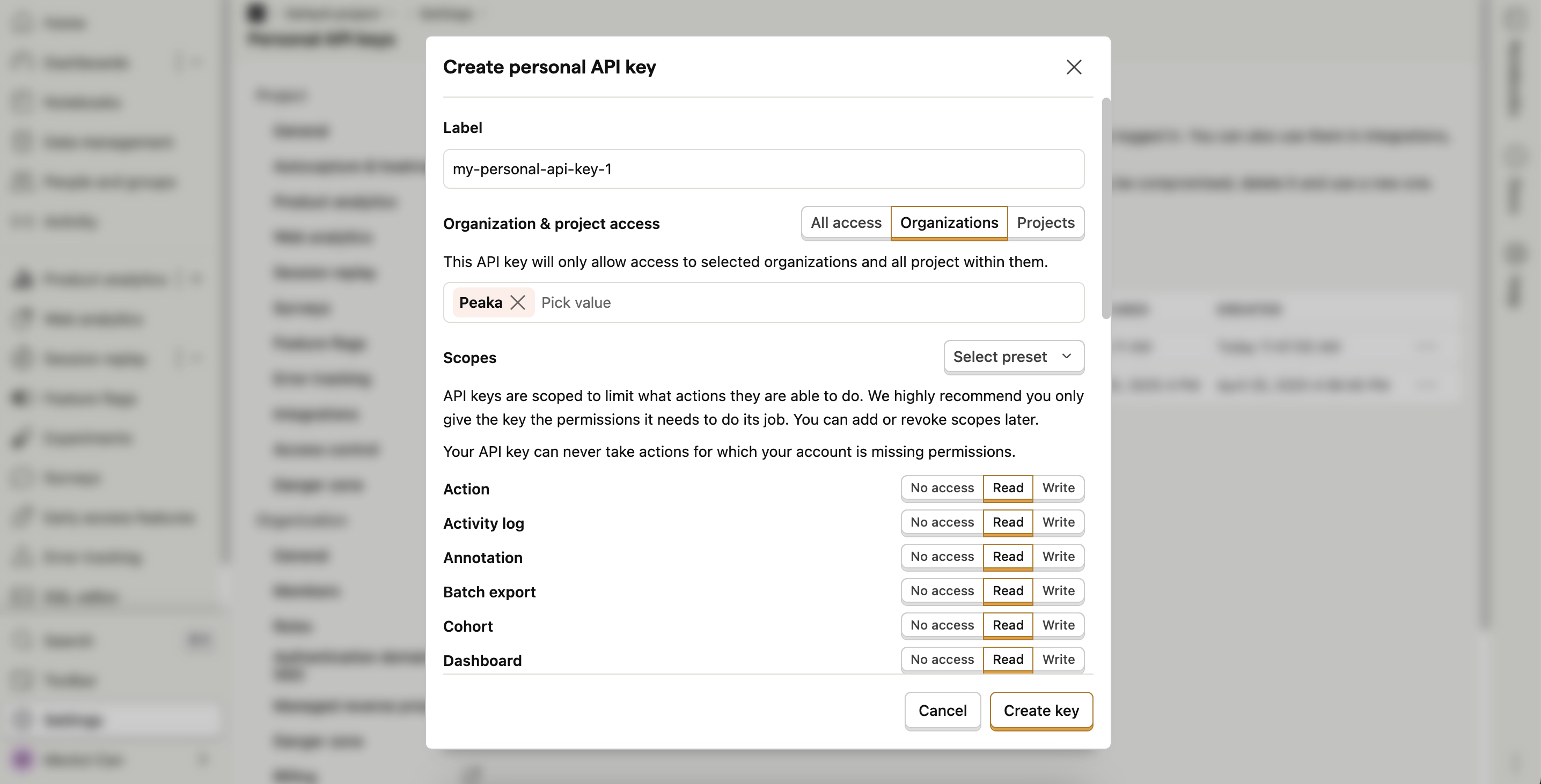The width and height of the screenshot is (1541, 784).
Task: Set Dashboard scope to Write
Action: click(x=1058, y=660)
